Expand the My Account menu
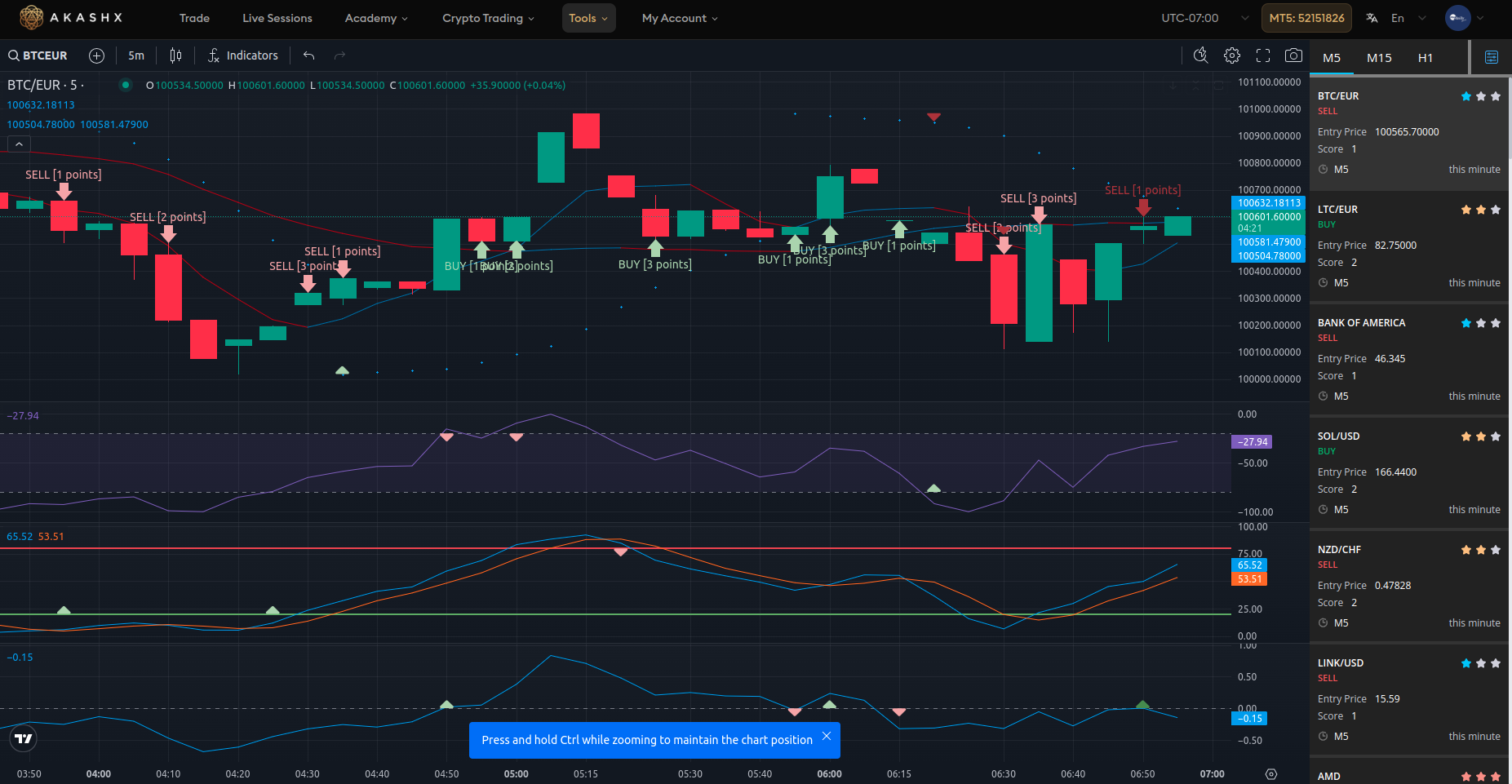Image resolution: width=1512 pixels, height=784 pixels. (679, 18)
